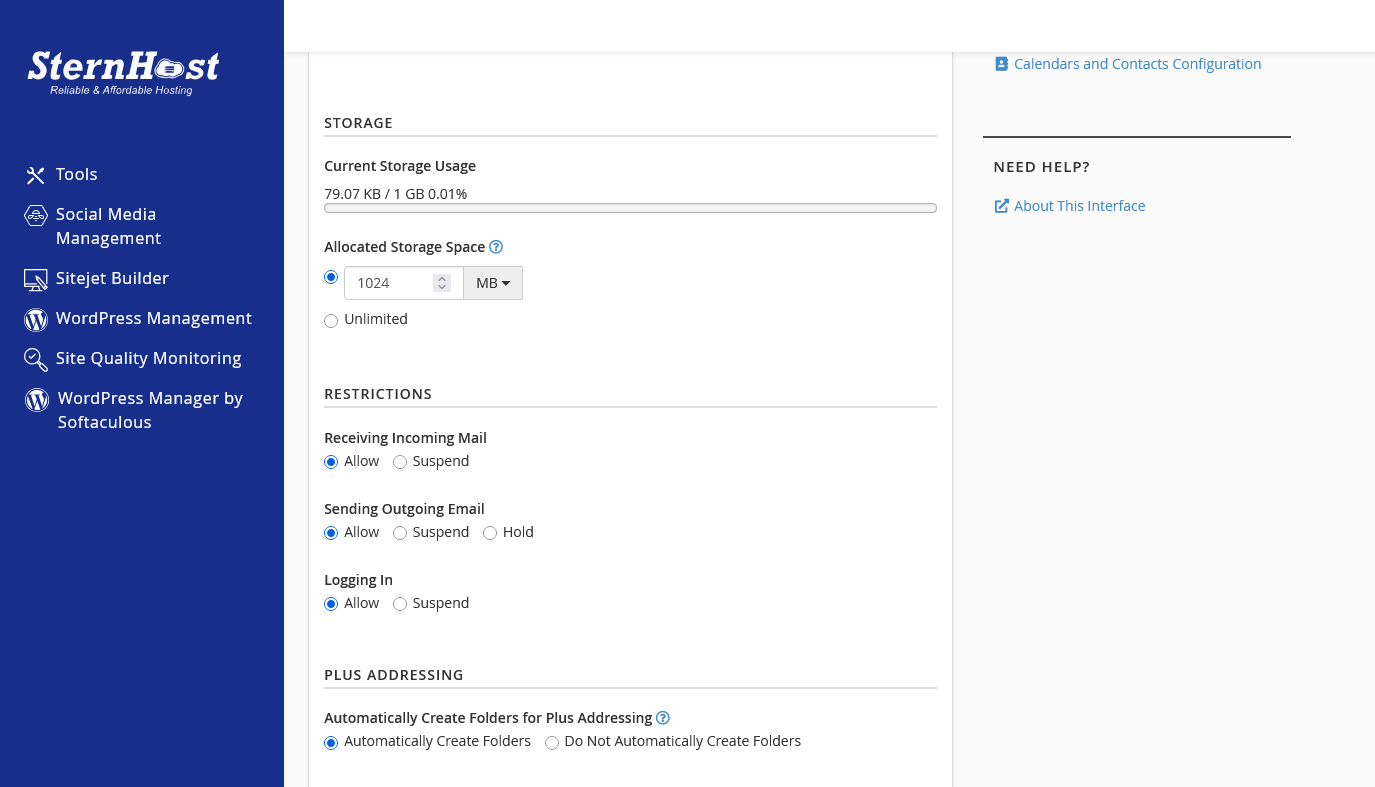Viewport: 1375px width, 787px height.
Task: Click the WordPress Manager by Softaculous icon
Action: click(x=37, y=400)
